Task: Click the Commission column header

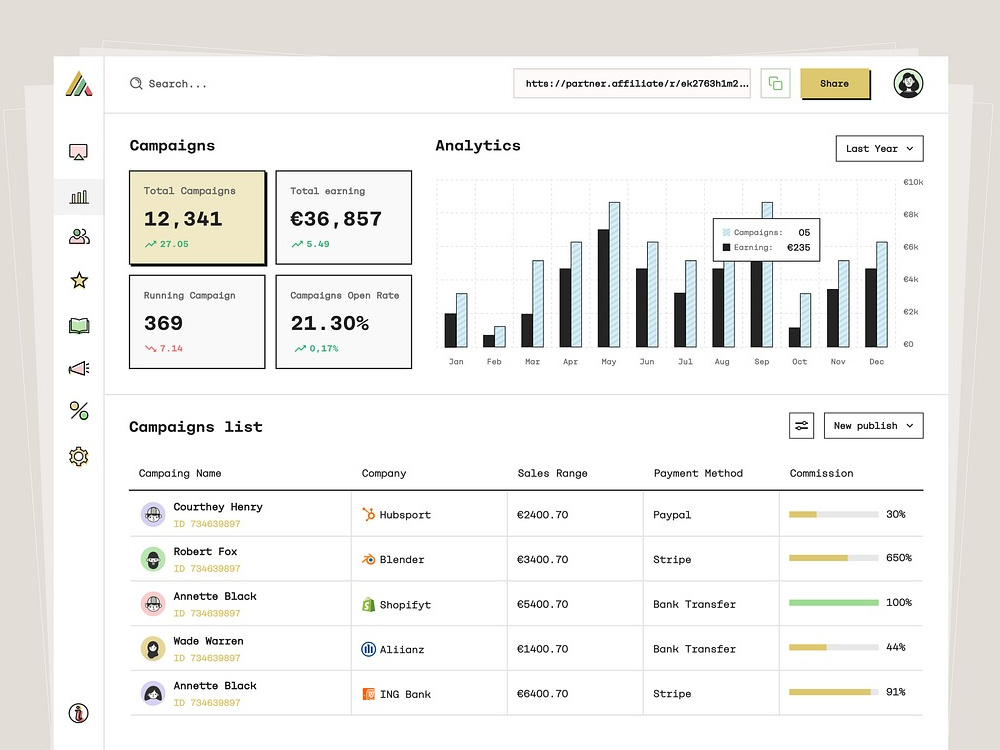Action: (x=821, y=473)
